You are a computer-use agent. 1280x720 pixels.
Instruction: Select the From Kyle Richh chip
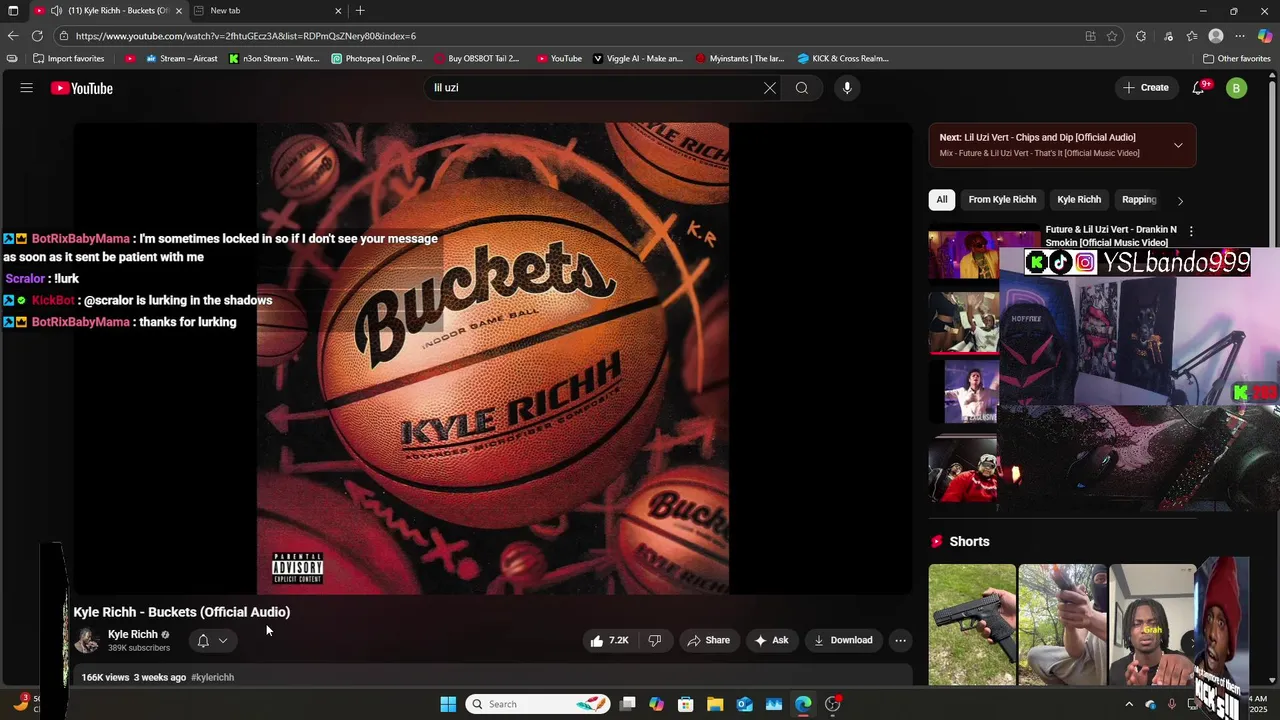point(1002,200)
